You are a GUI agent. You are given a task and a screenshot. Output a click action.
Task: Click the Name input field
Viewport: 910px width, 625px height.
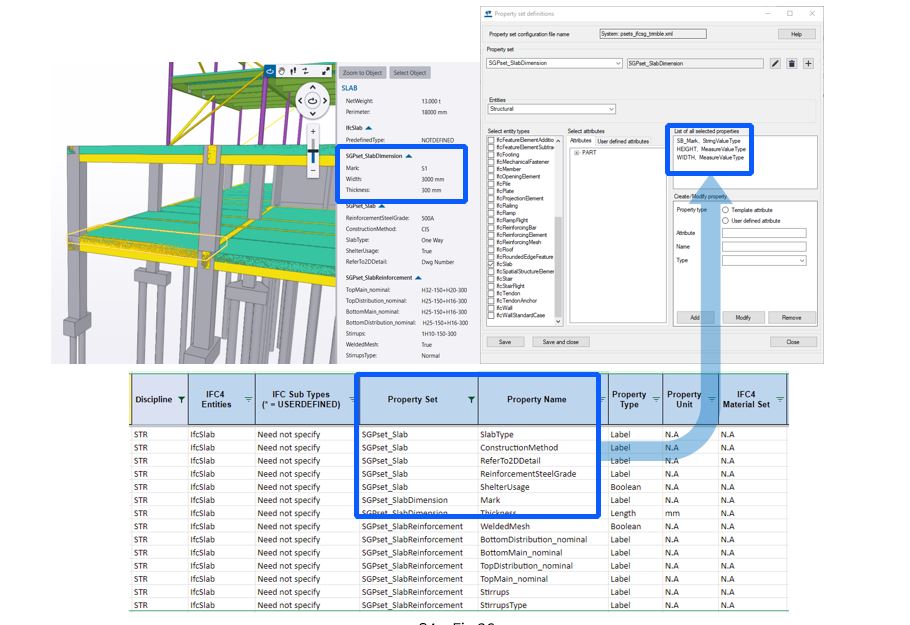[763, 246]
